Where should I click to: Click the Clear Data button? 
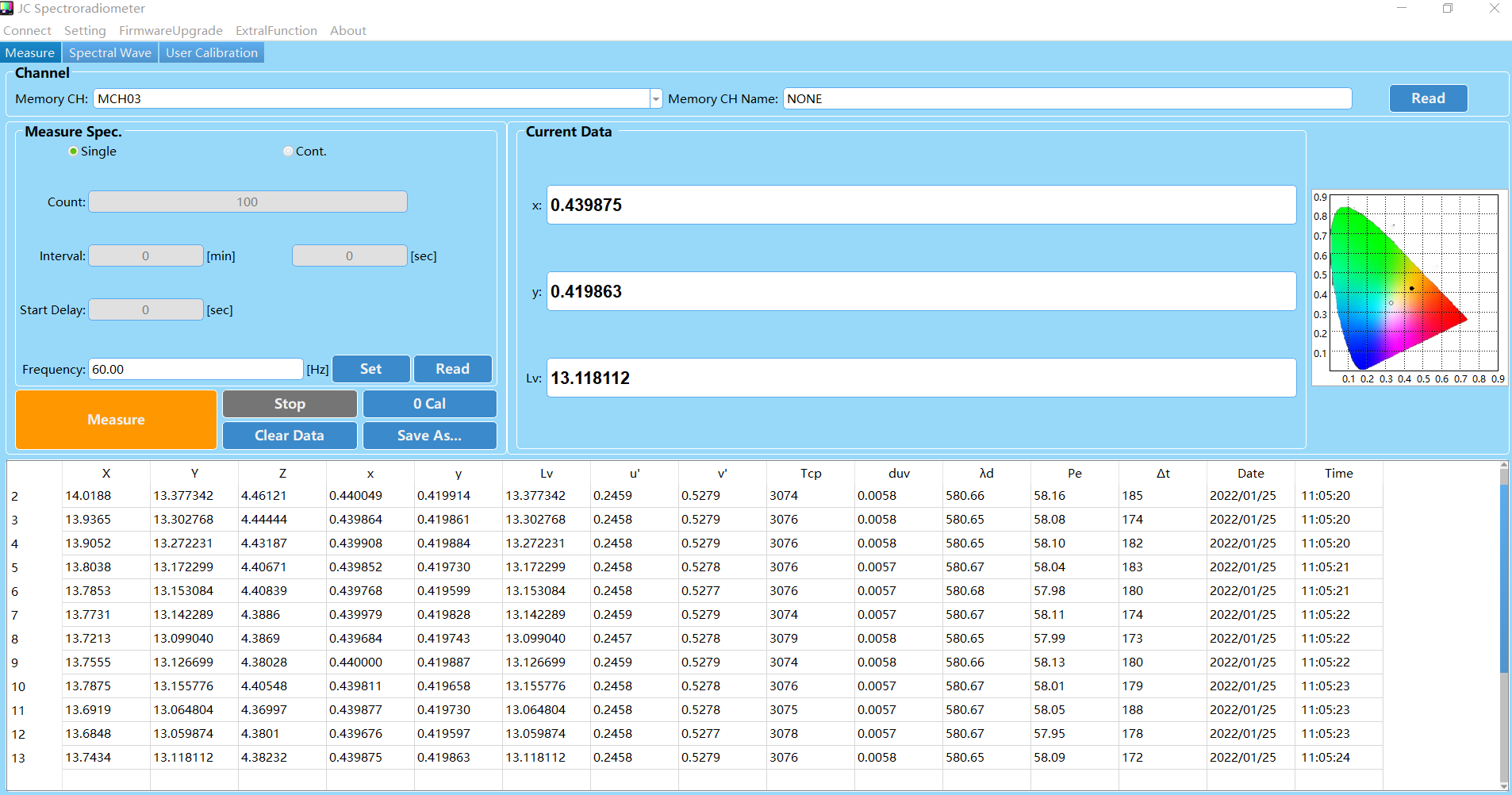[290, 436]
